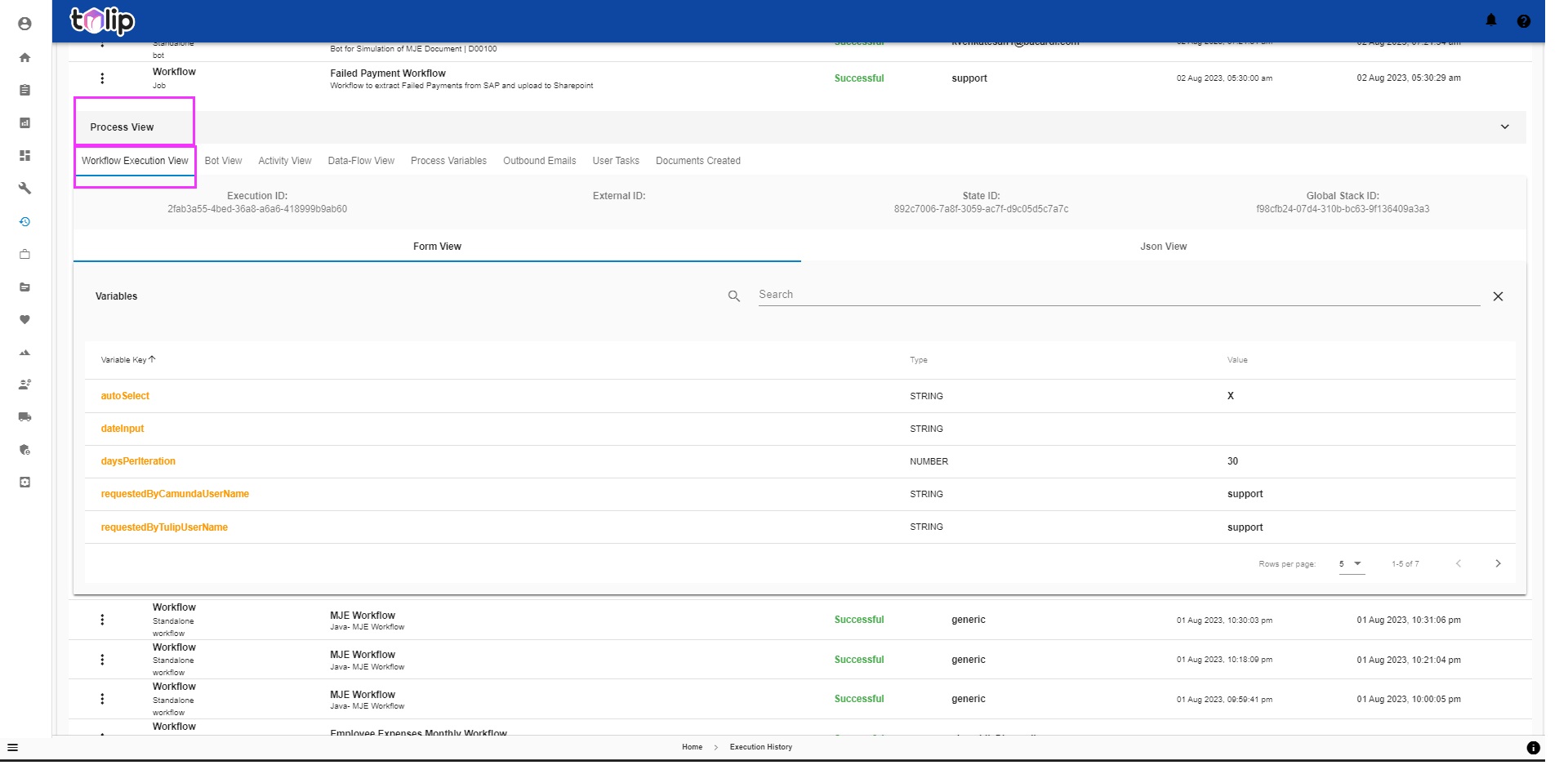Click Successful status of Failed Payment Workflow
Screen dimensions: 1568x765
click(859, 78)
